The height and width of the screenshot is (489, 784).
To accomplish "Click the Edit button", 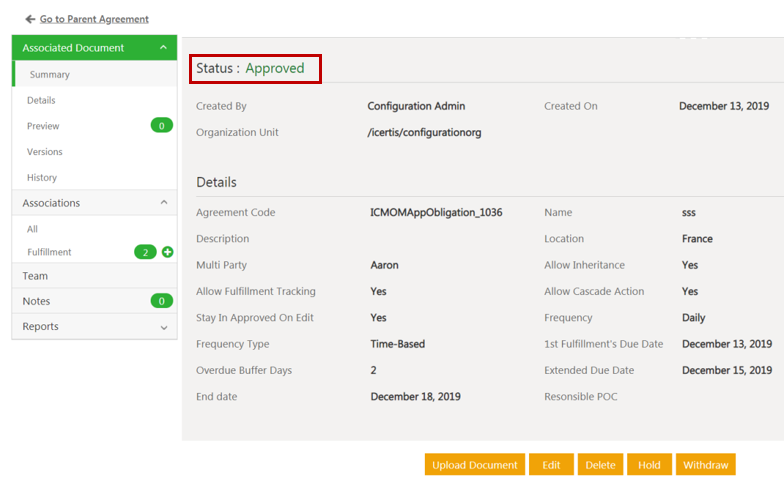I will pos(551,465).
